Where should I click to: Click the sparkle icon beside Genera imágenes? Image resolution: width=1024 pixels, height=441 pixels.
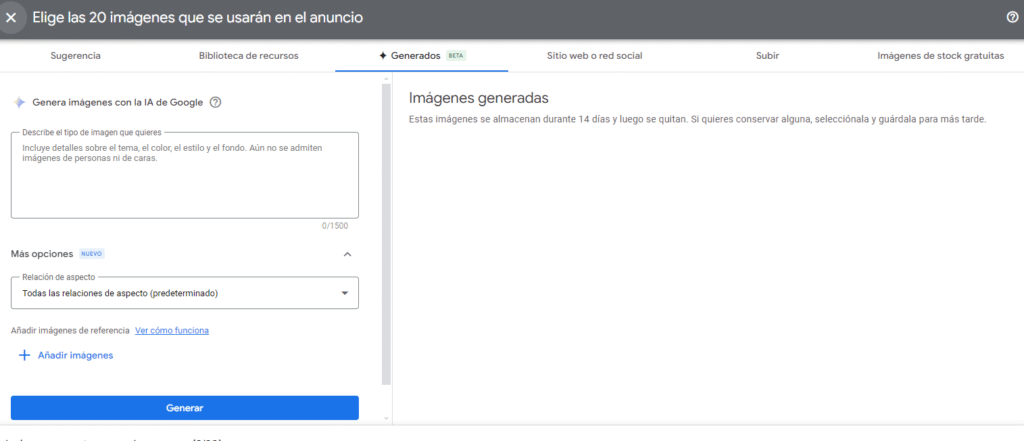coord(18,102)
